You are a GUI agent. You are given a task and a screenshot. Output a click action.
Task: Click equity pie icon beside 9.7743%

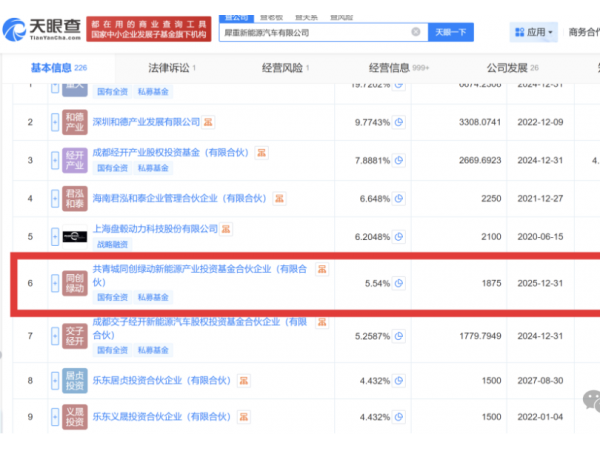click(398, 123)
